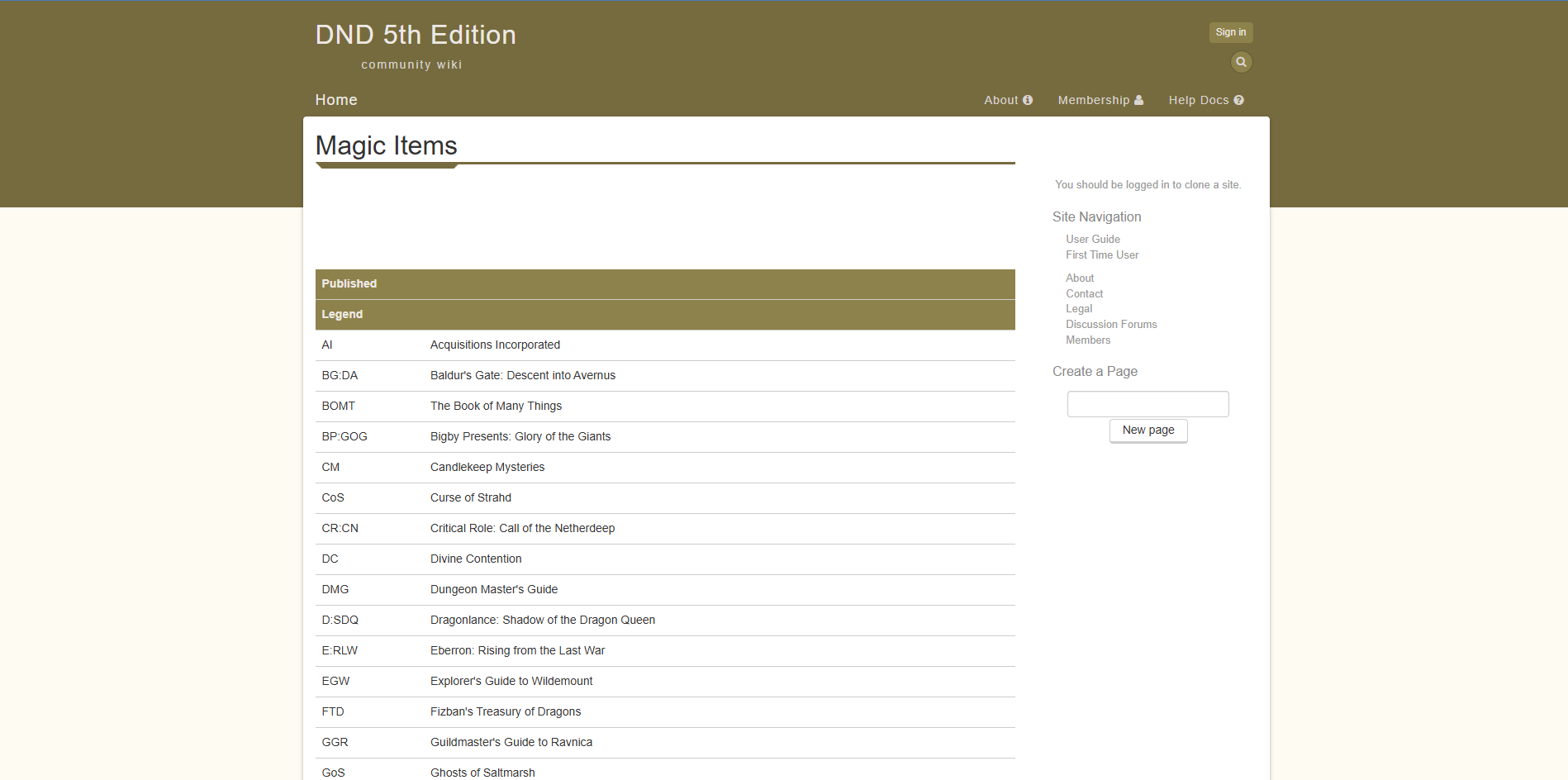Select the BP:GOG abbreviation cell
This screenshot has width=1568, height=780.
click(x=369, y=437)
